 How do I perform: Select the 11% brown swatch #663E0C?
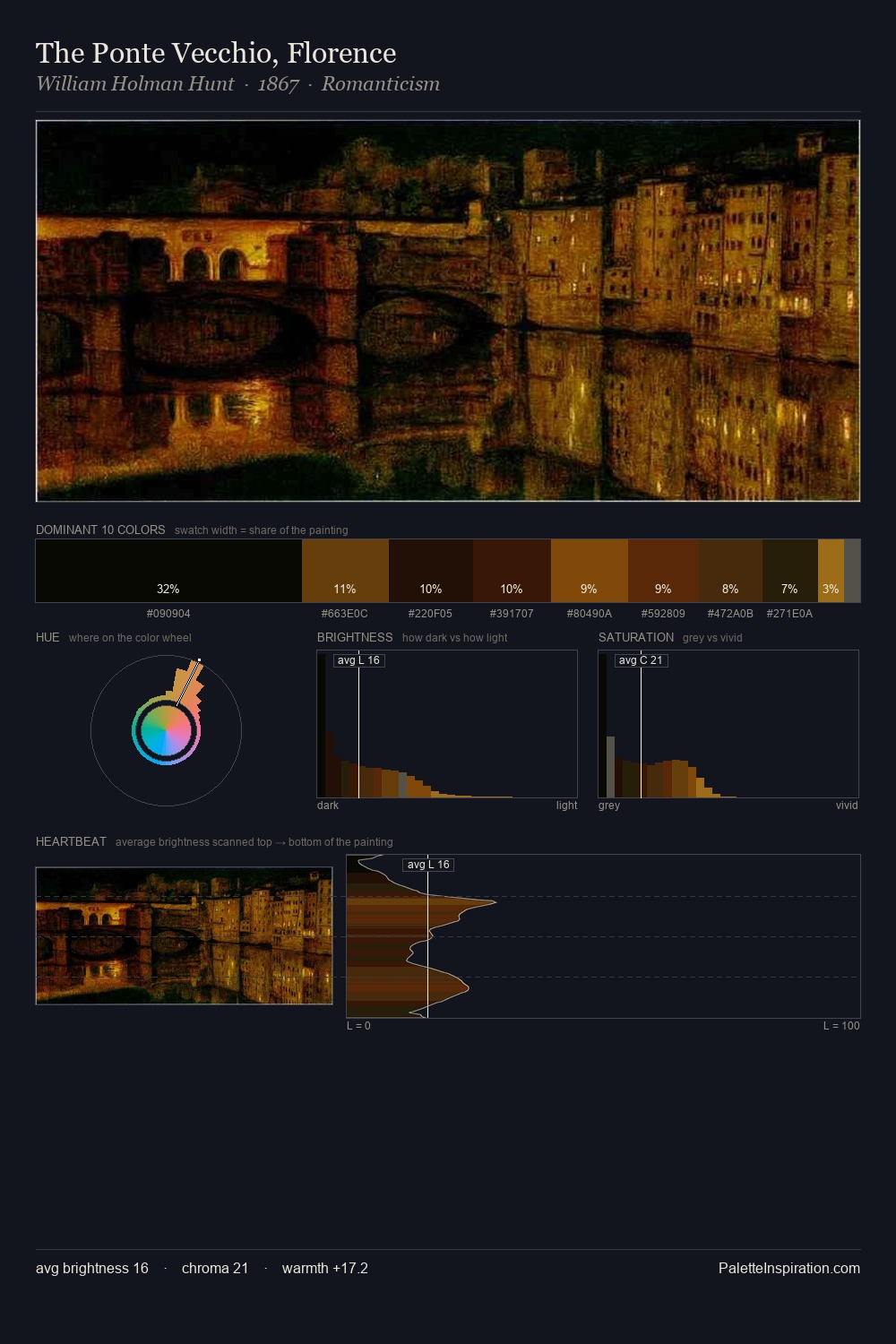point(345,571)
